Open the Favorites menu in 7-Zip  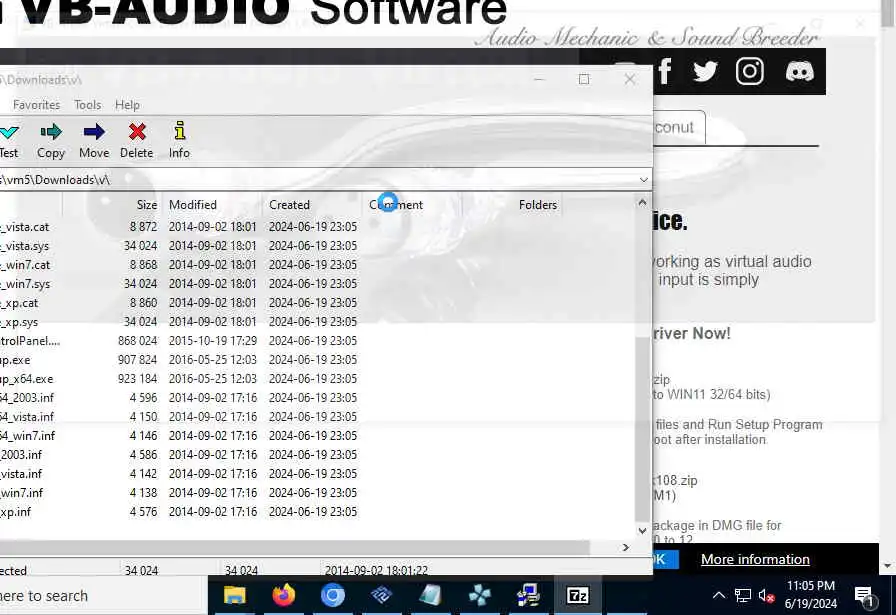tap(37, 105)
